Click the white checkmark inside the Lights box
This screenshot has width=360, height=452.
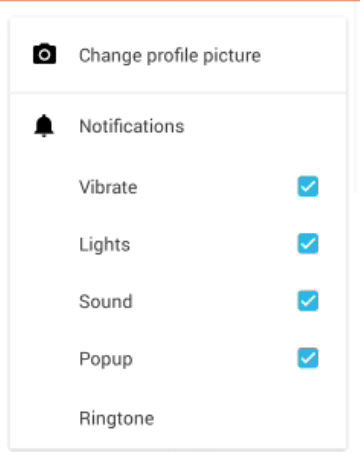coord(308,244)
